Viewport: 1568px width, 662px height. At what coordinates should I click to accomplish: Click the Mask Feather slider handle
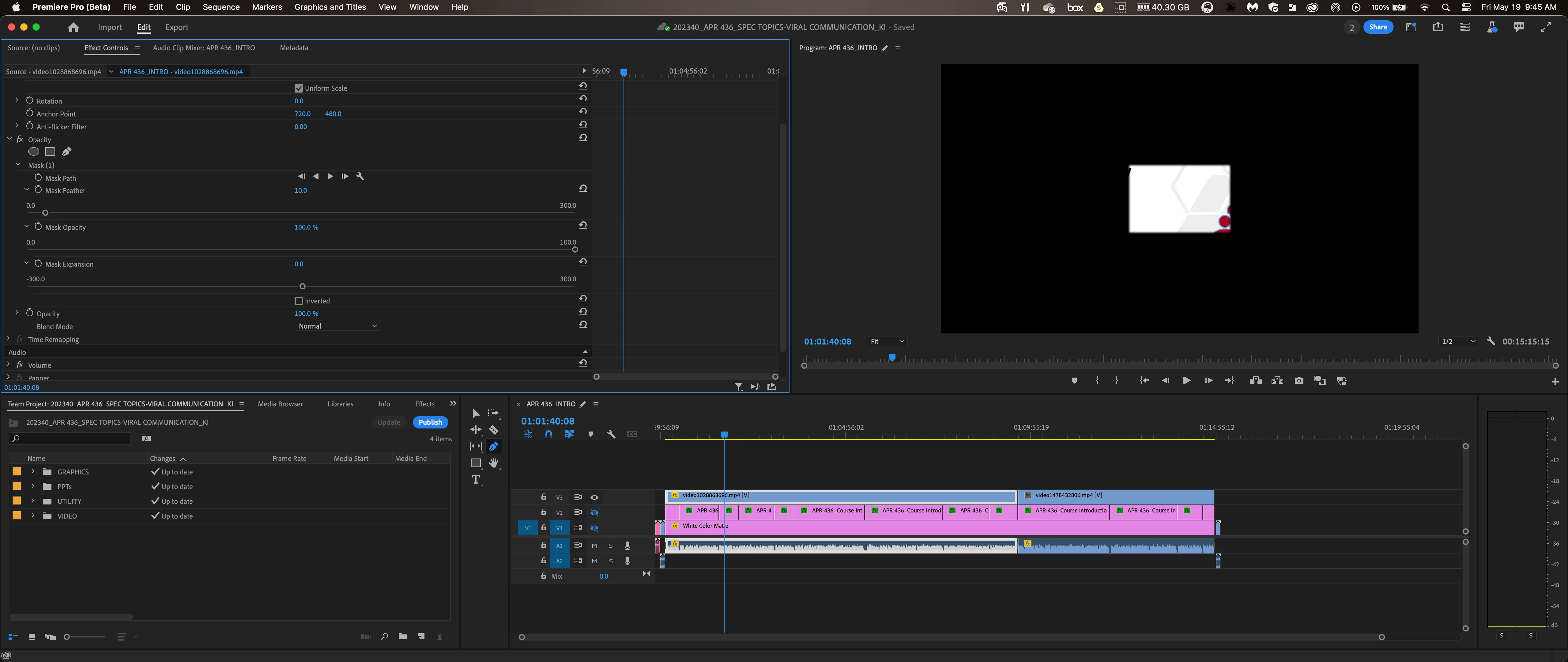[45, 213]
